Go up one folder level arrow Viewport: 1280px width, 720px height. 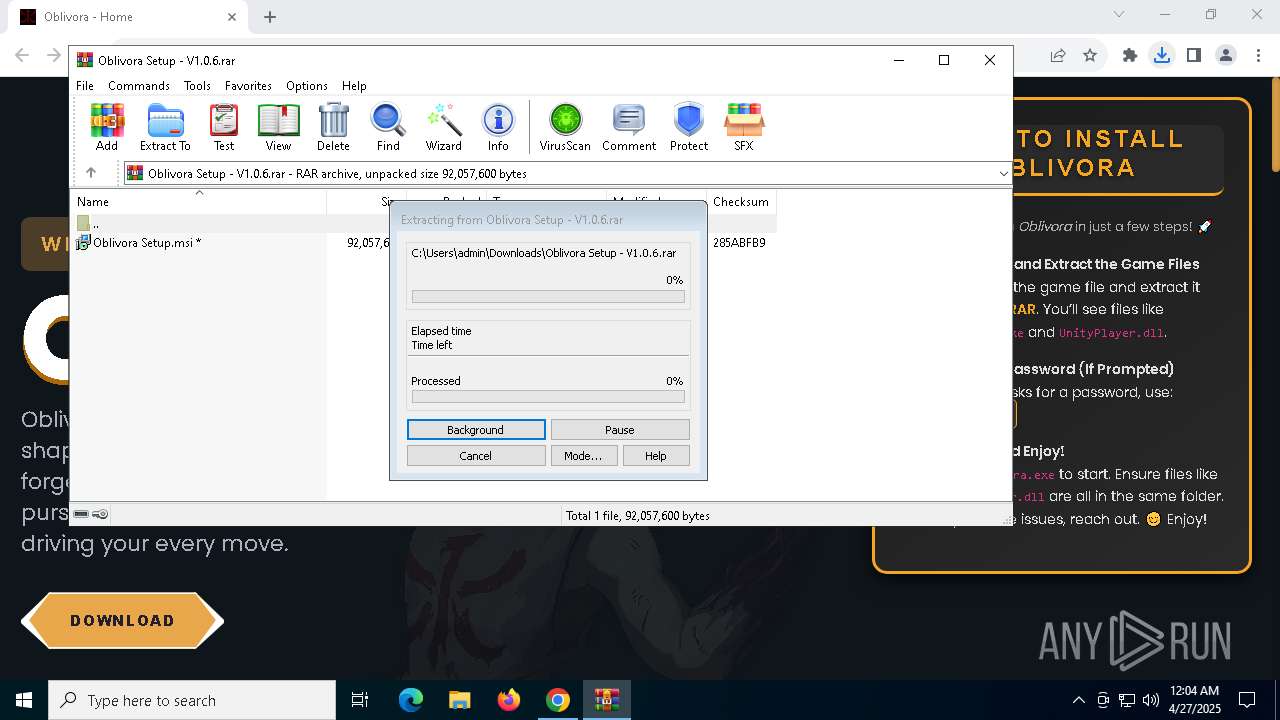click(x=91, y=173)
